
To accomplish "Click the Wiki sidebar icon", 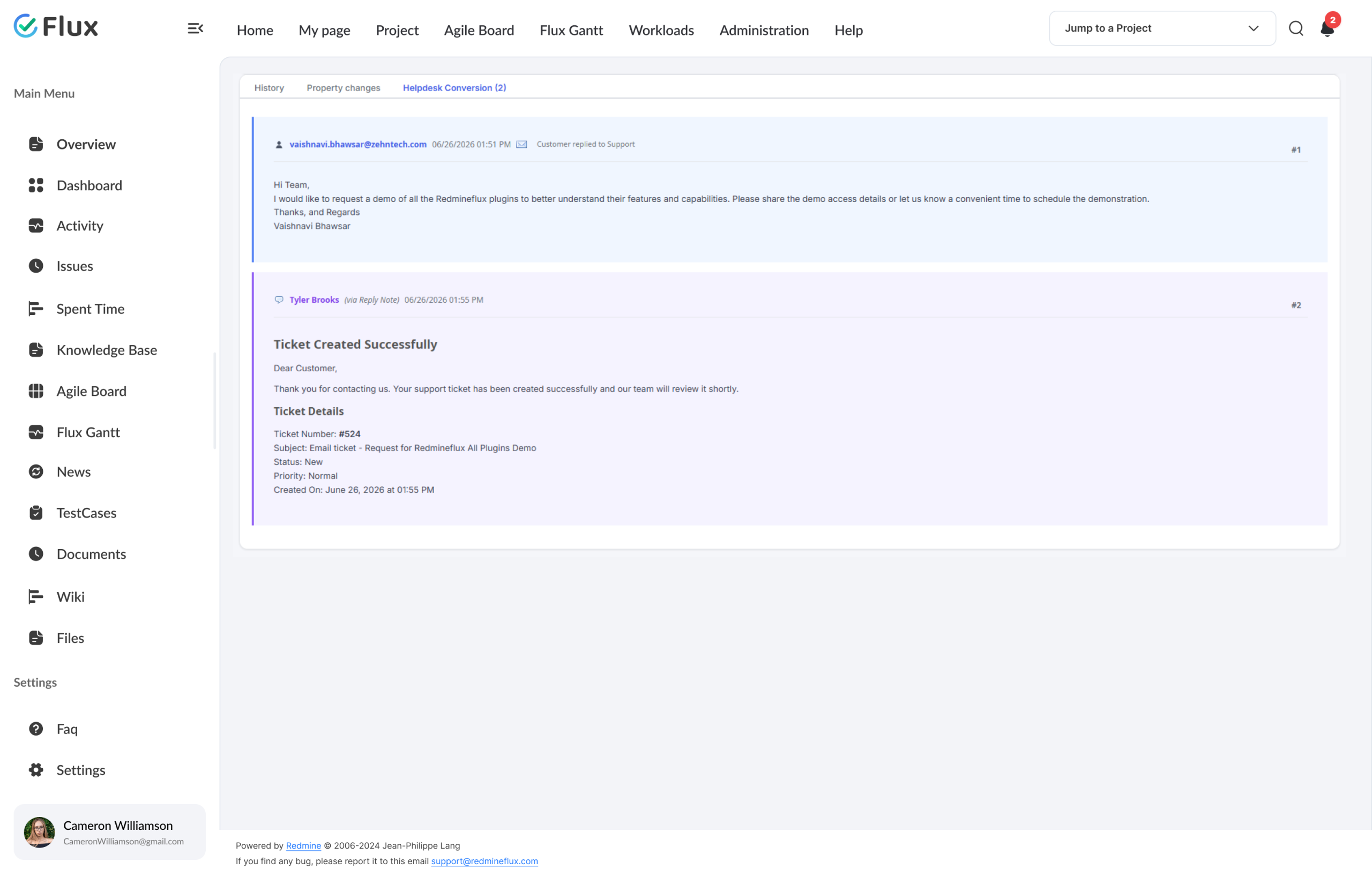I will tap(36, 596).
